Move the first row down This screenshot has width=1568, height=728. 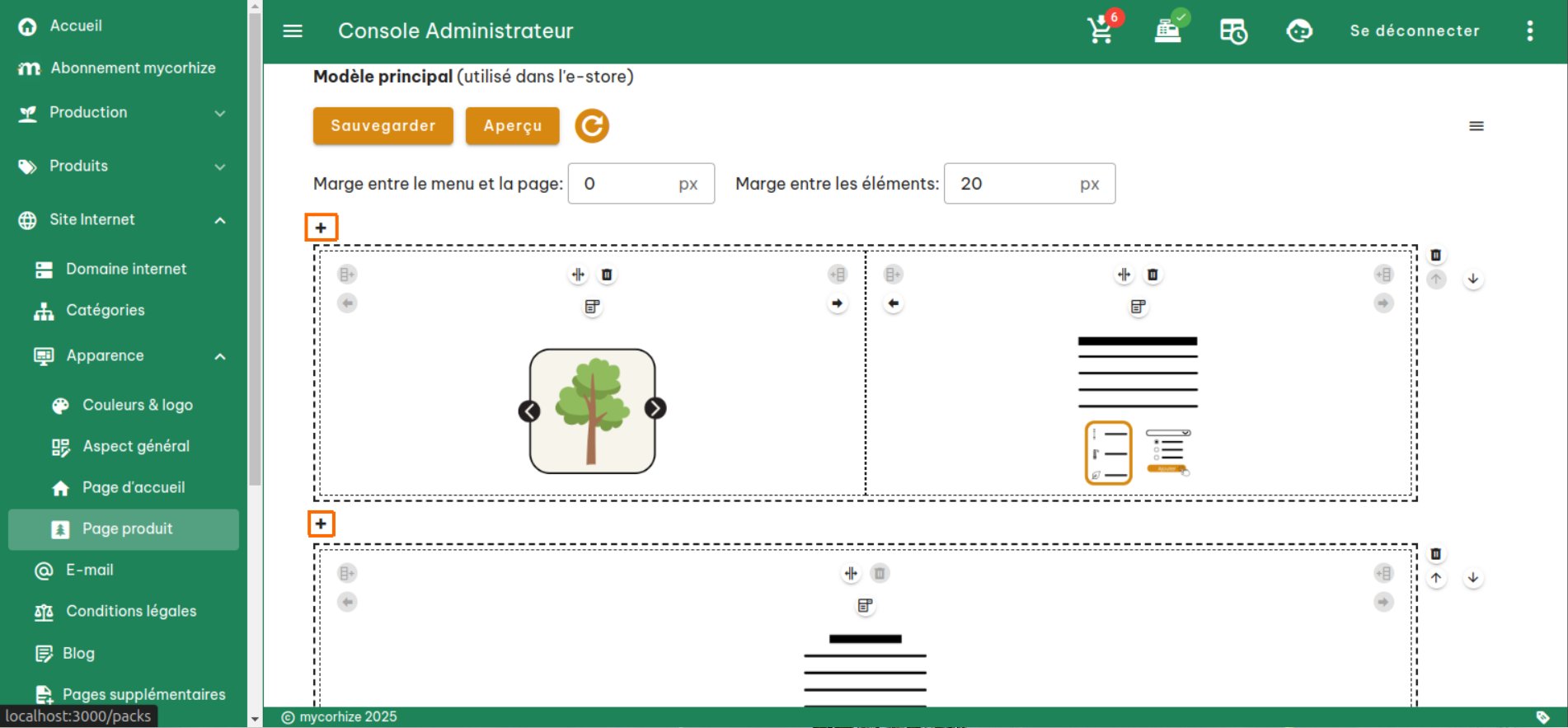[1473, 279]
